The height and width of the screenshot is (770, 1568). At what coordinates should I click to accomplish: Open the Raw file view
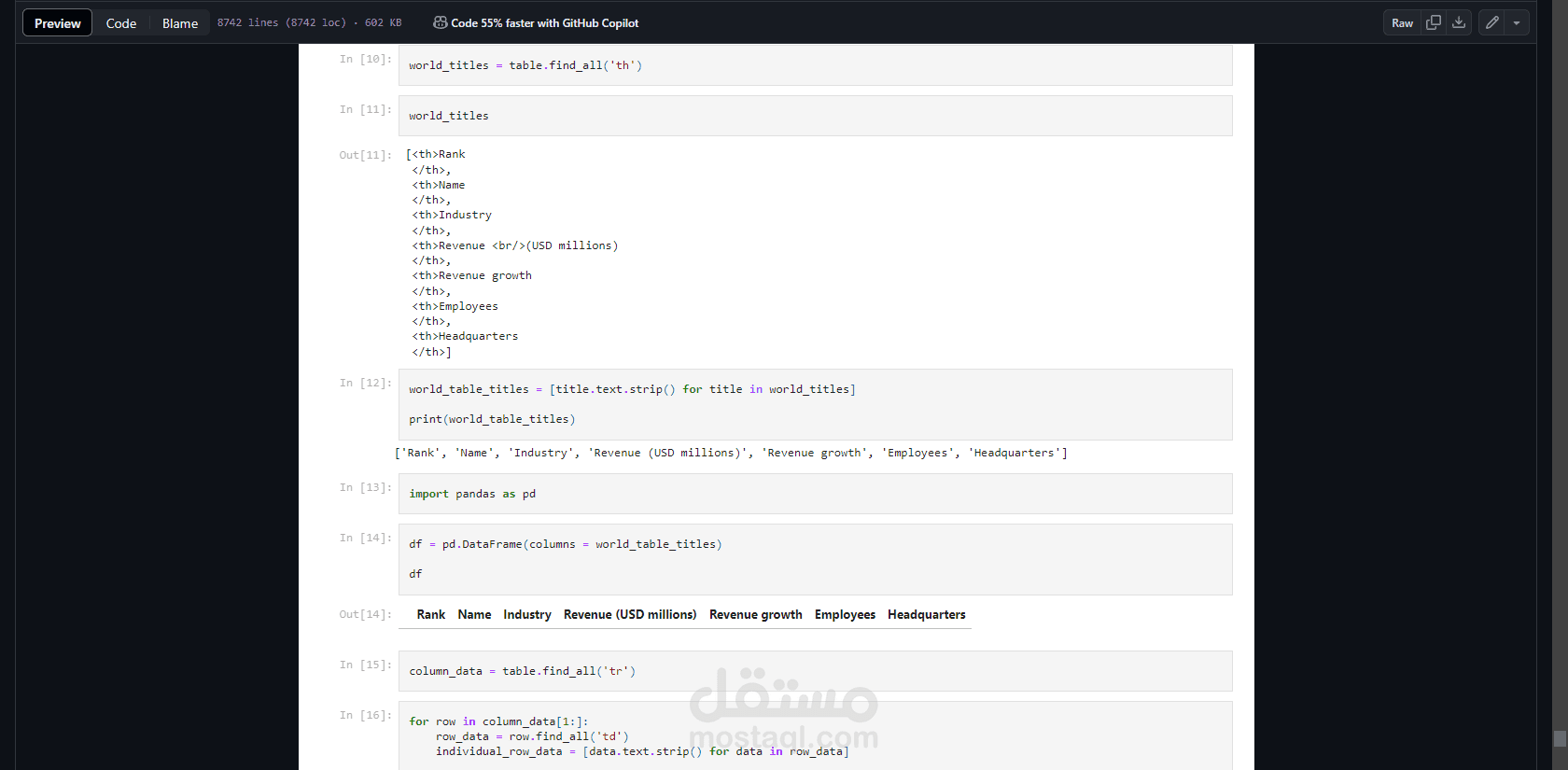tap(1402, 22)
